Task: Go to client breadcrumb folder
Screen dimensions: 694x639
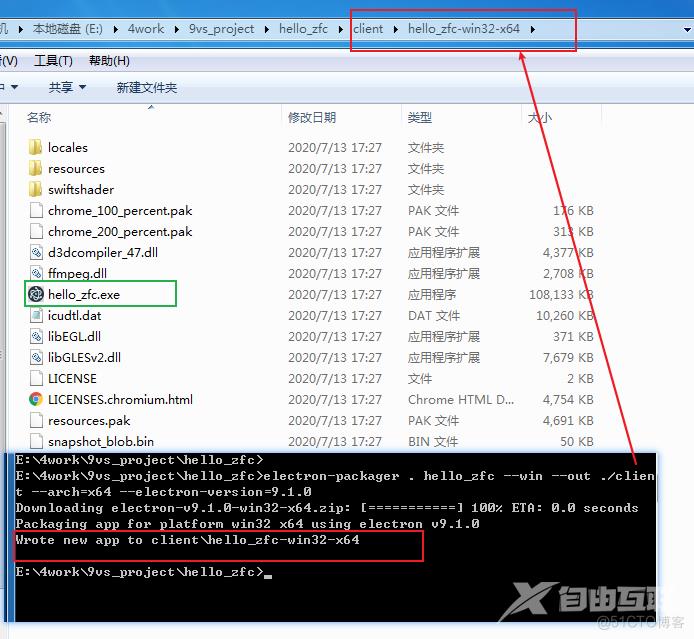Action: (x=368, y=29)
